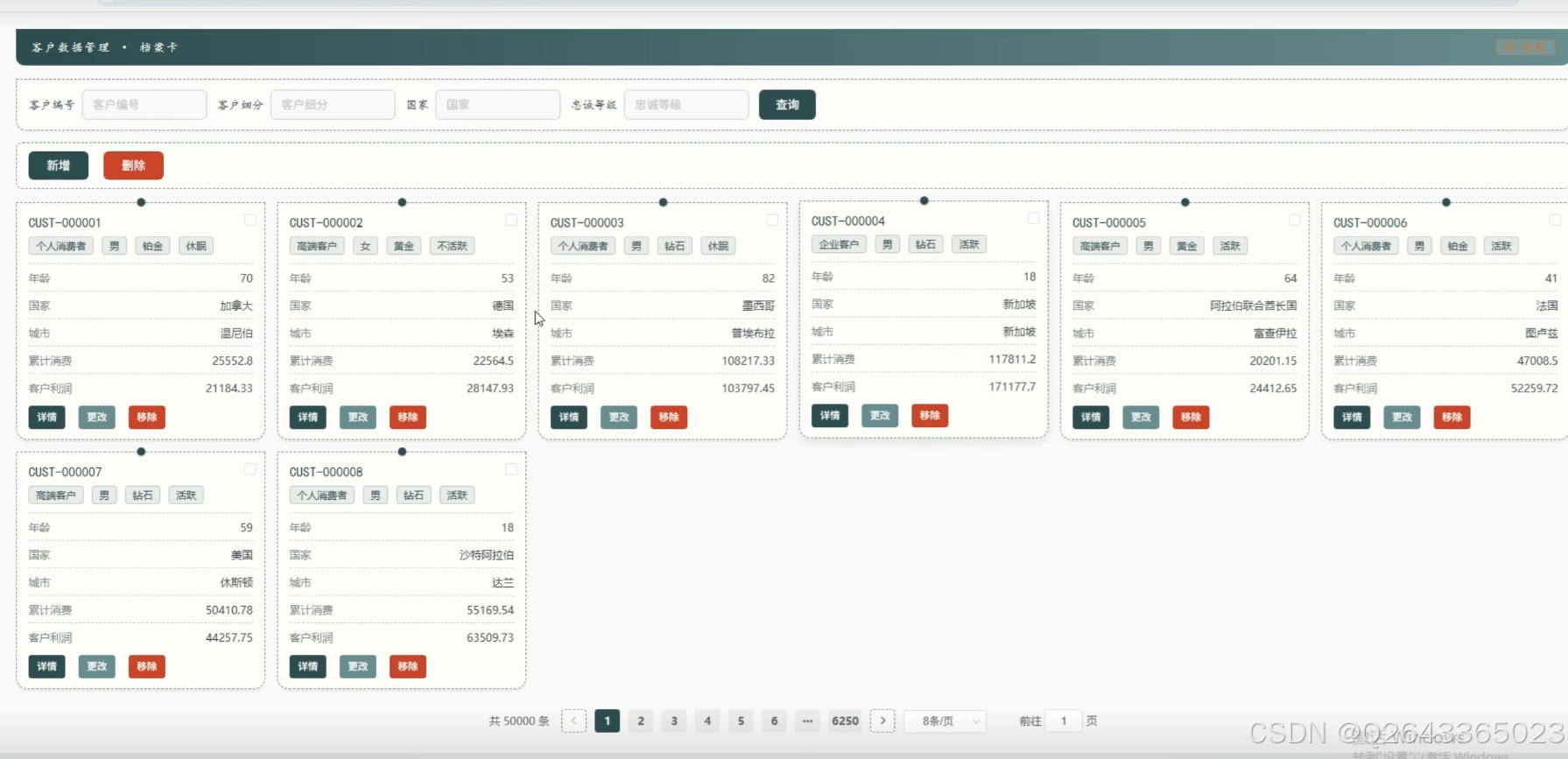Open 详情 for customer CUST-000007
1568x759 pixels.
47,667
